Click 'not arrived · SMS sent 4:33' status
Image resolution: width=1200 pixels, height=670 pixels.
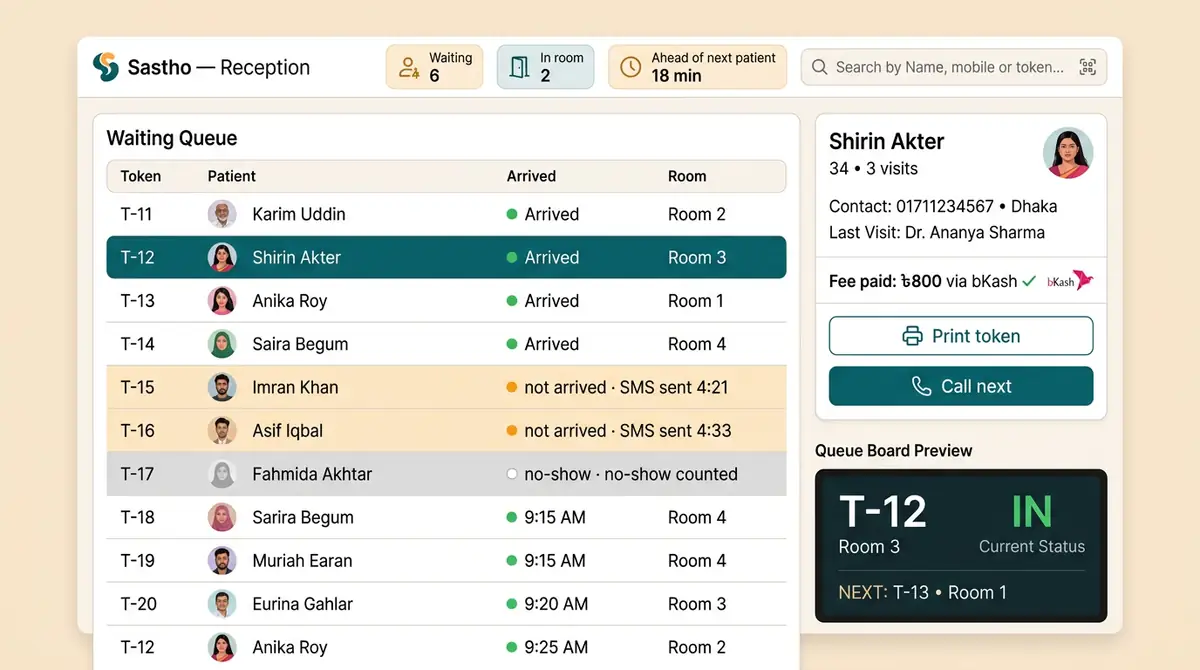click(628, 431)
